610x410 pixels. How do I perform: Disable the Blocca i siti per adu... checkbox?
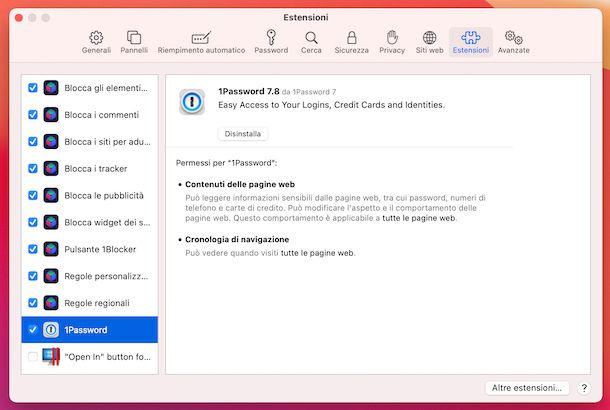(x=33, y=142)
